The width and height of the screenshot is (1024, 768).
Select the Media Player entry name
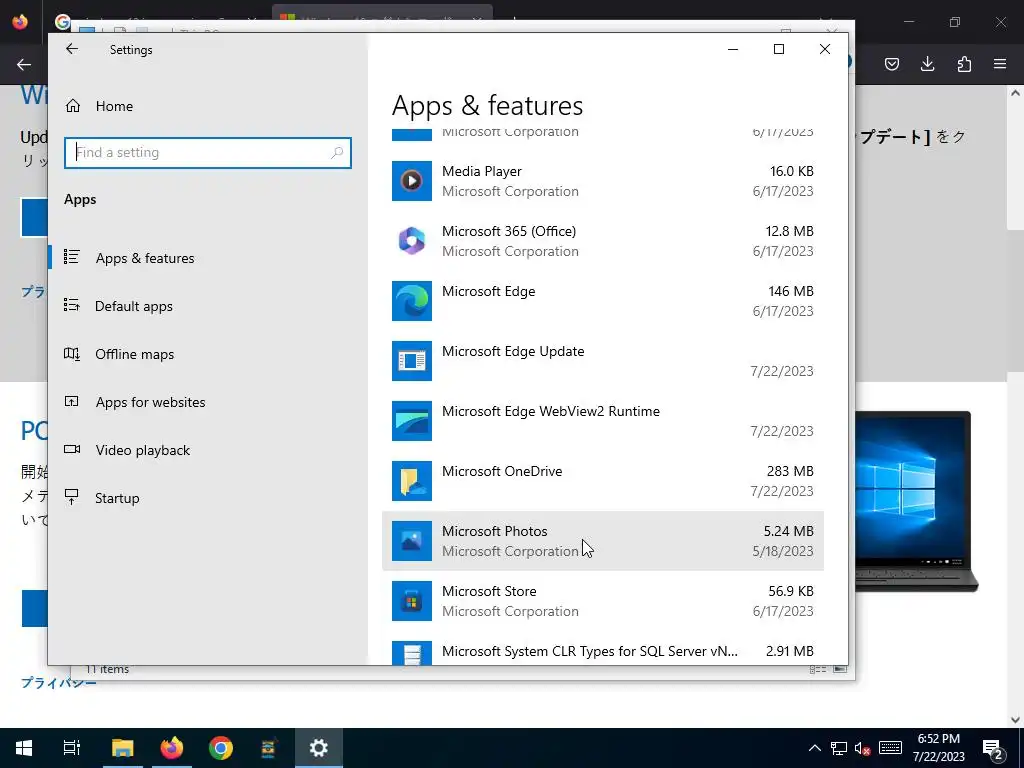[x=481, y=171]
